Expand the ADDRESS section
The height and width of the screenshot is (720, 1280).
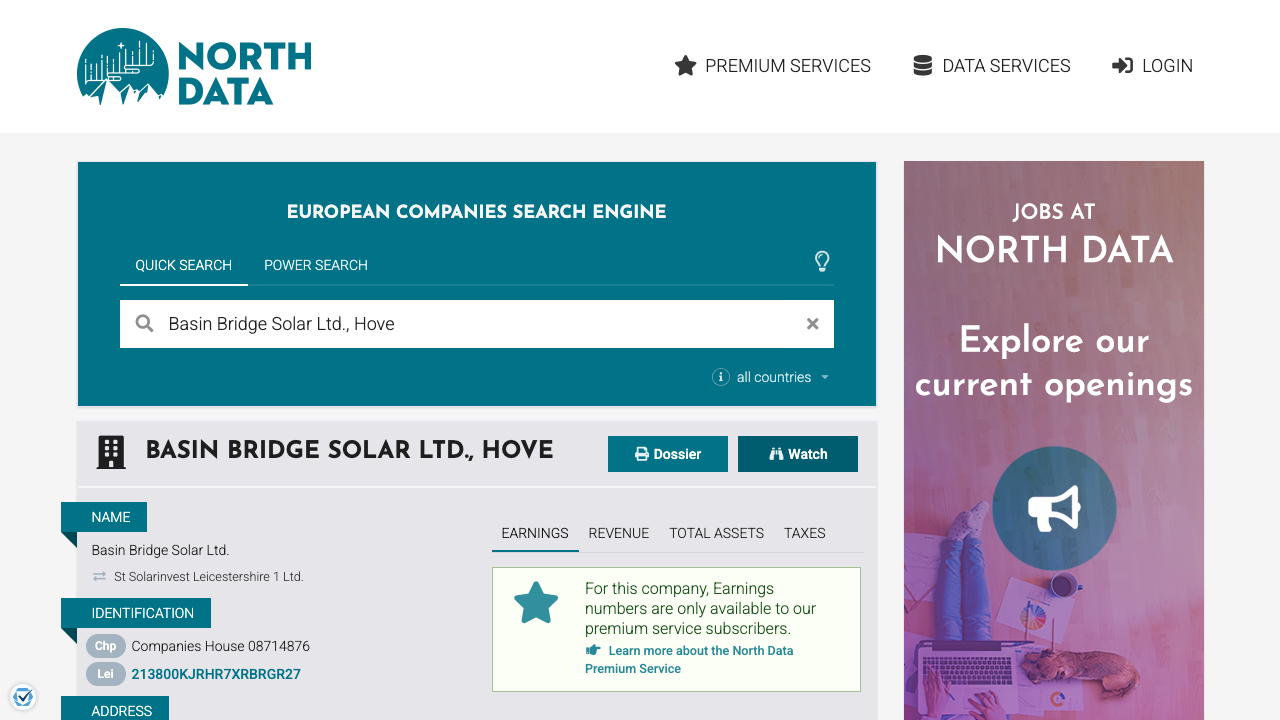(122, 710)
